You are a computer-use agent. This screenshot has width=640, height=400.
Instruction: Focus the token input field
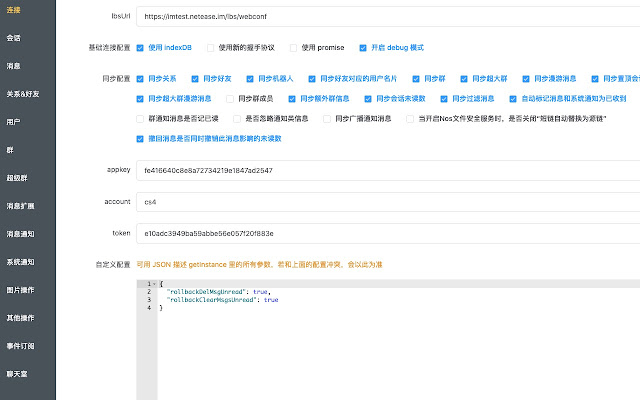coord(388,233)
